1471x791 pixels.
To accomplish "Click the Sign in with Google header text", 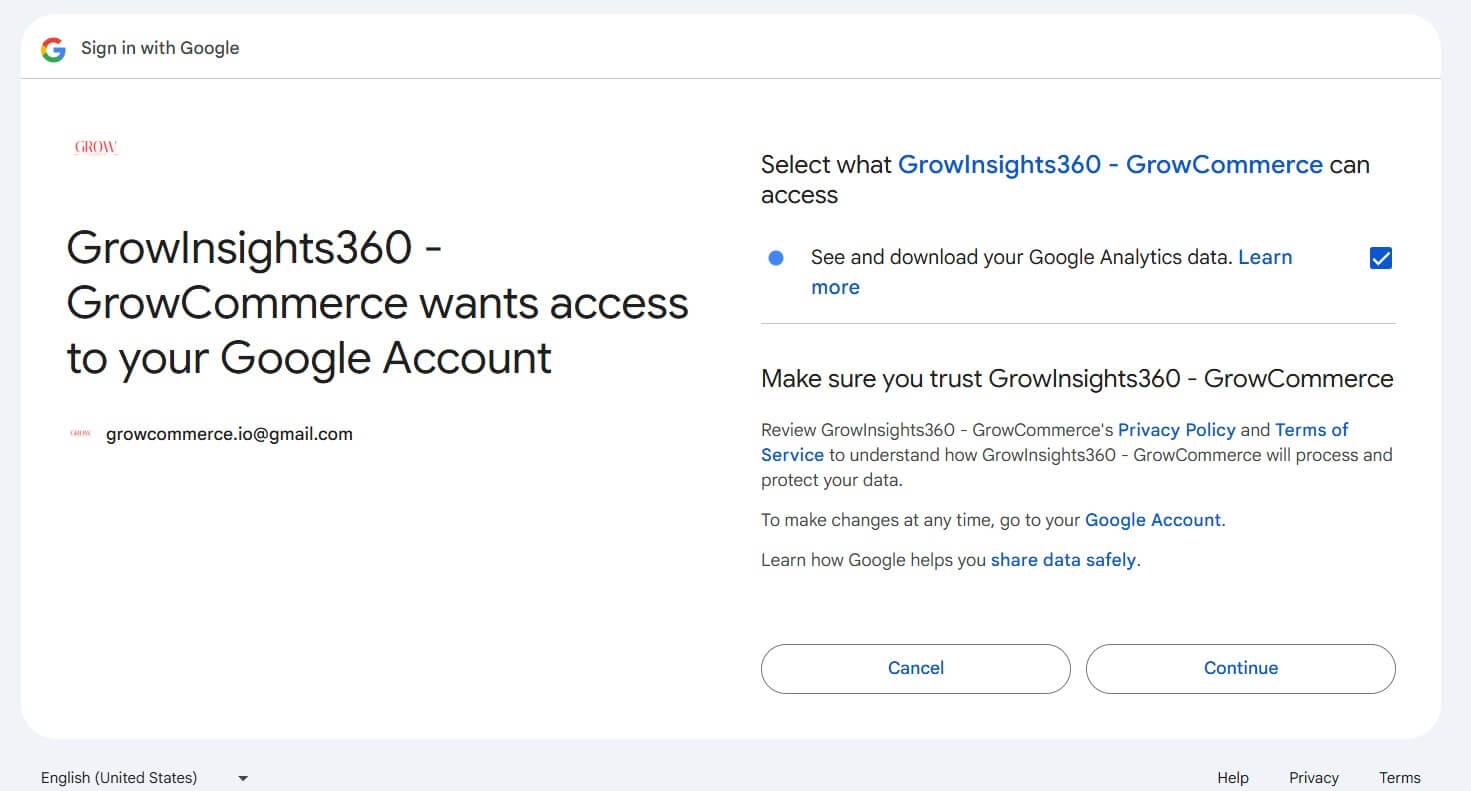I will click(160, 48).
